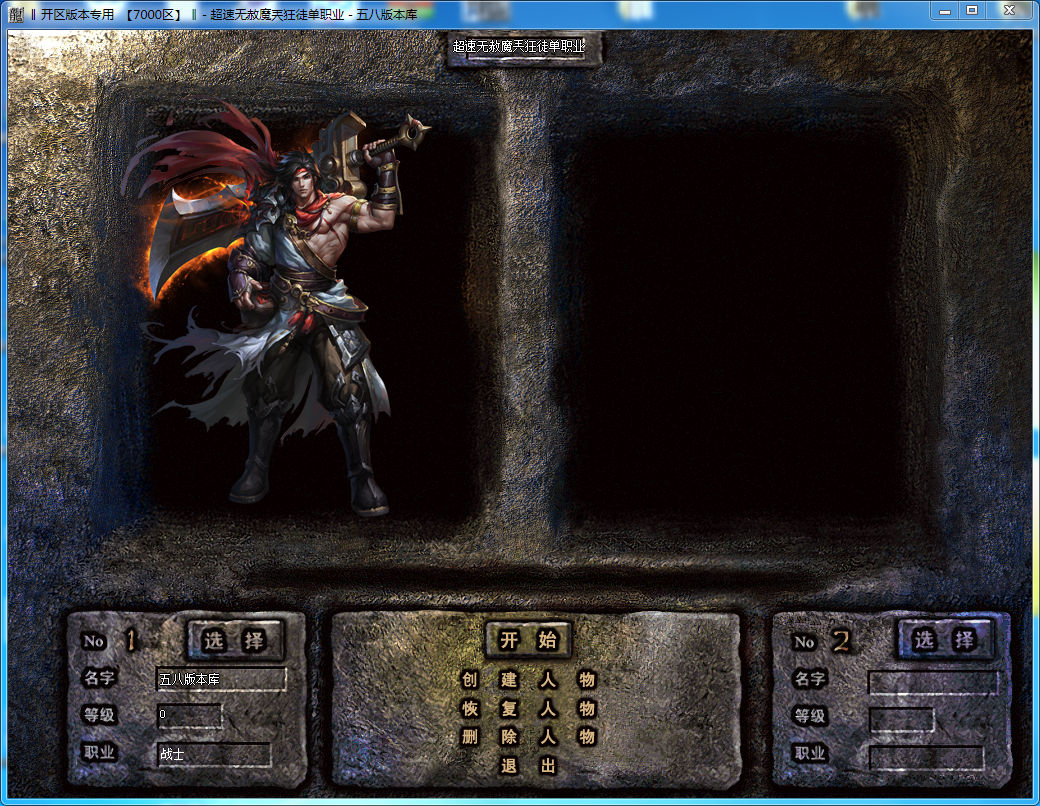The height and width of the screenshot is (806, 1040).
Task: Click the No 1 名字 field showing 五八版本库
Action: pyautogui.click(x=222, y=679)
